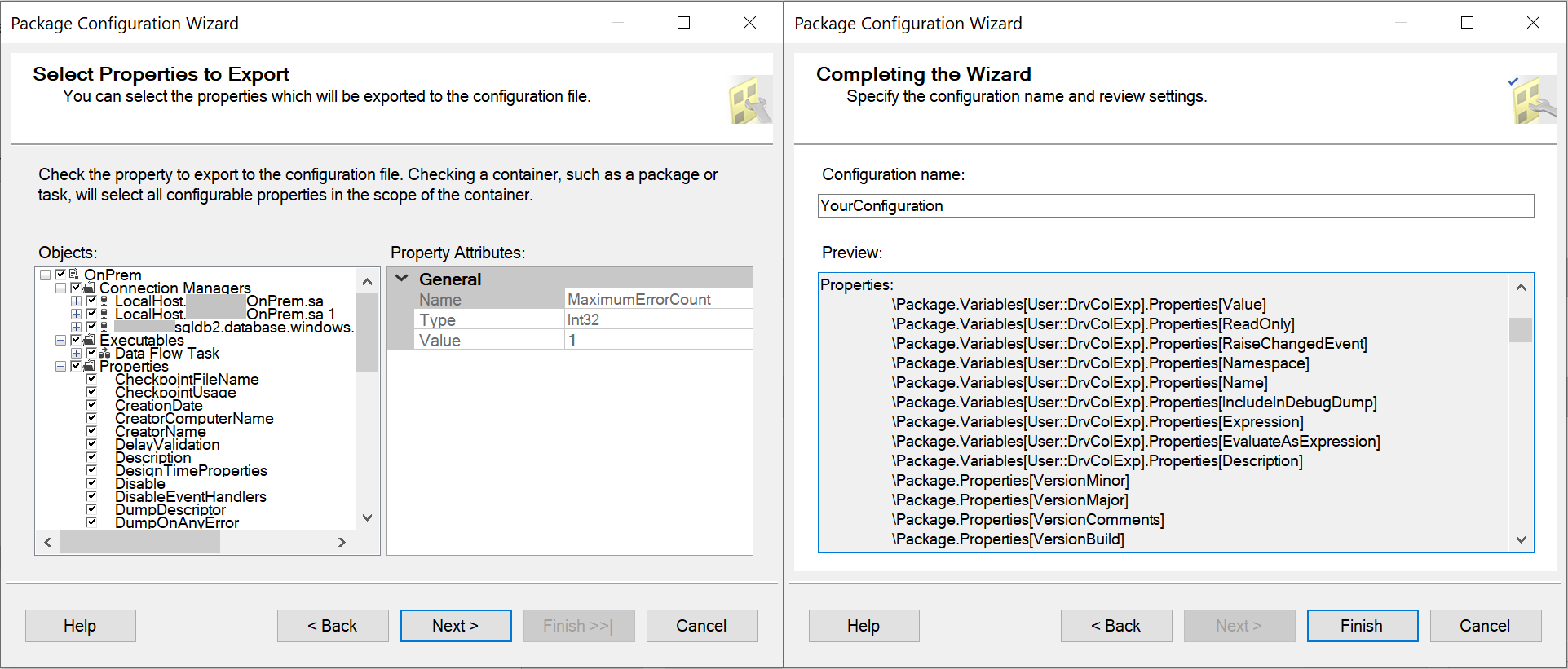Click the LocalHost OnPrem.sa 1 connection icon
The height and width of the screenshot is (669, 1568).
click(x=104, y=314)
